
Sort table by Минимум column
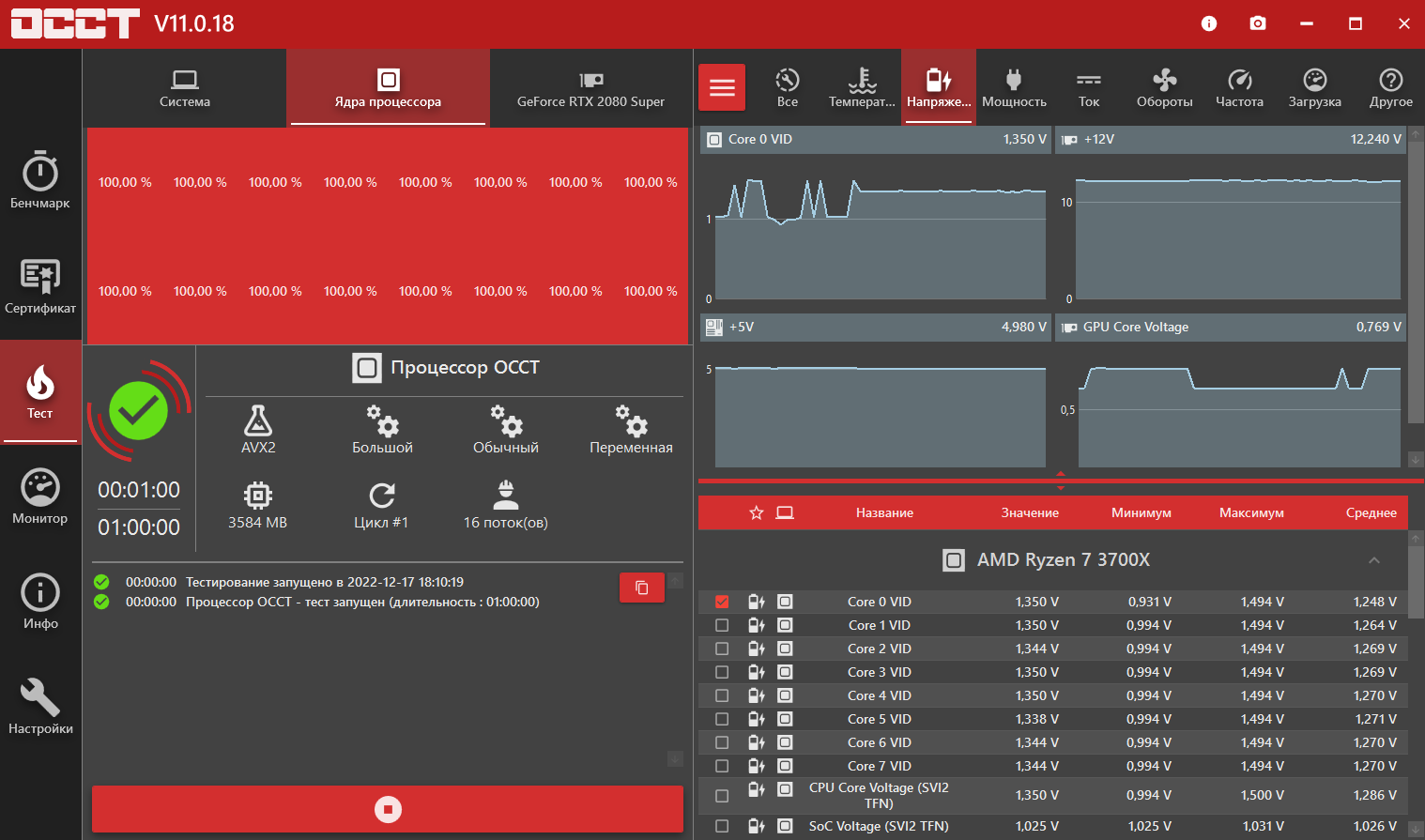tap(1142, 512)
